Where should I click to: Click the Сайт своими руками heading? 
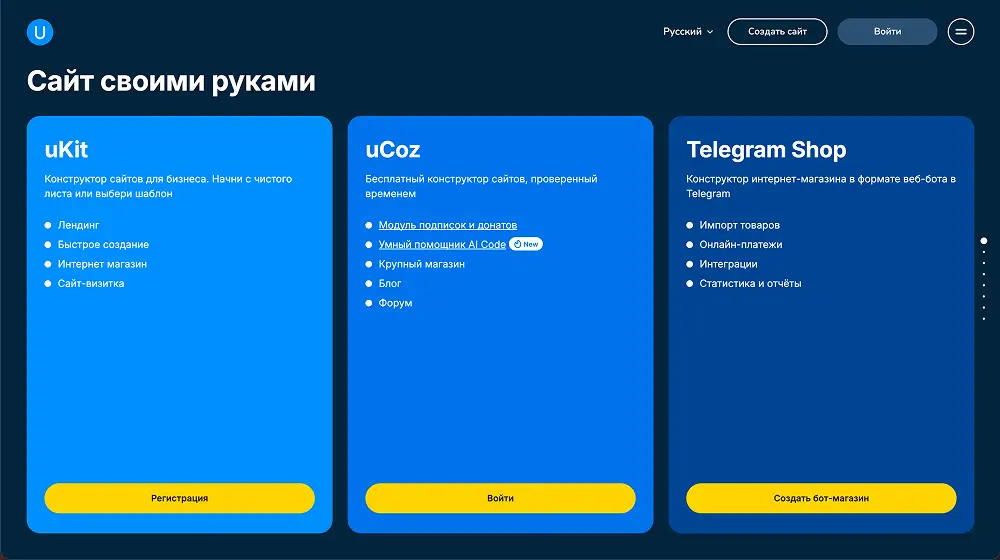[x=171, y=82]
